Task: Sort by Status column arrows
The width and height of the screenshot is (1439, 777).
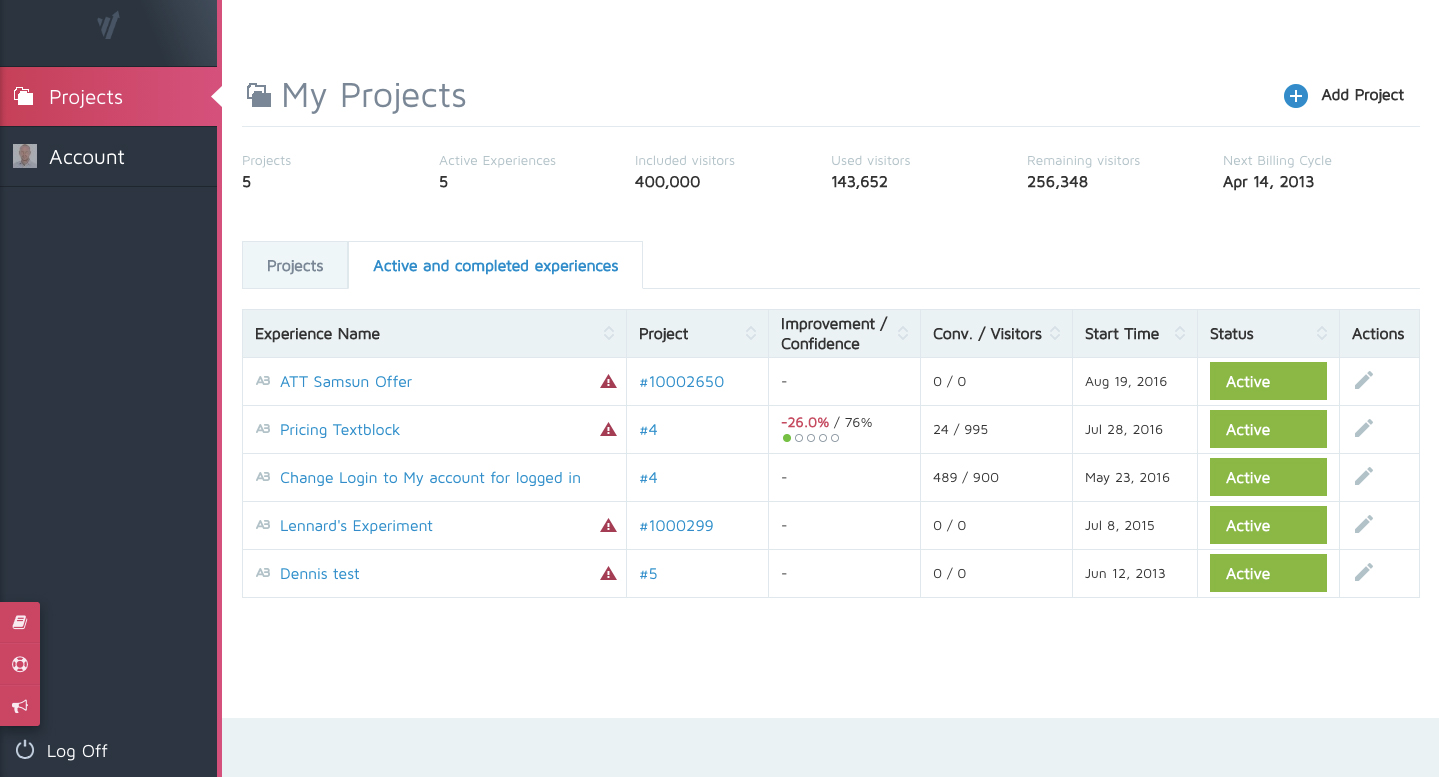Action: coord(1322,333)
